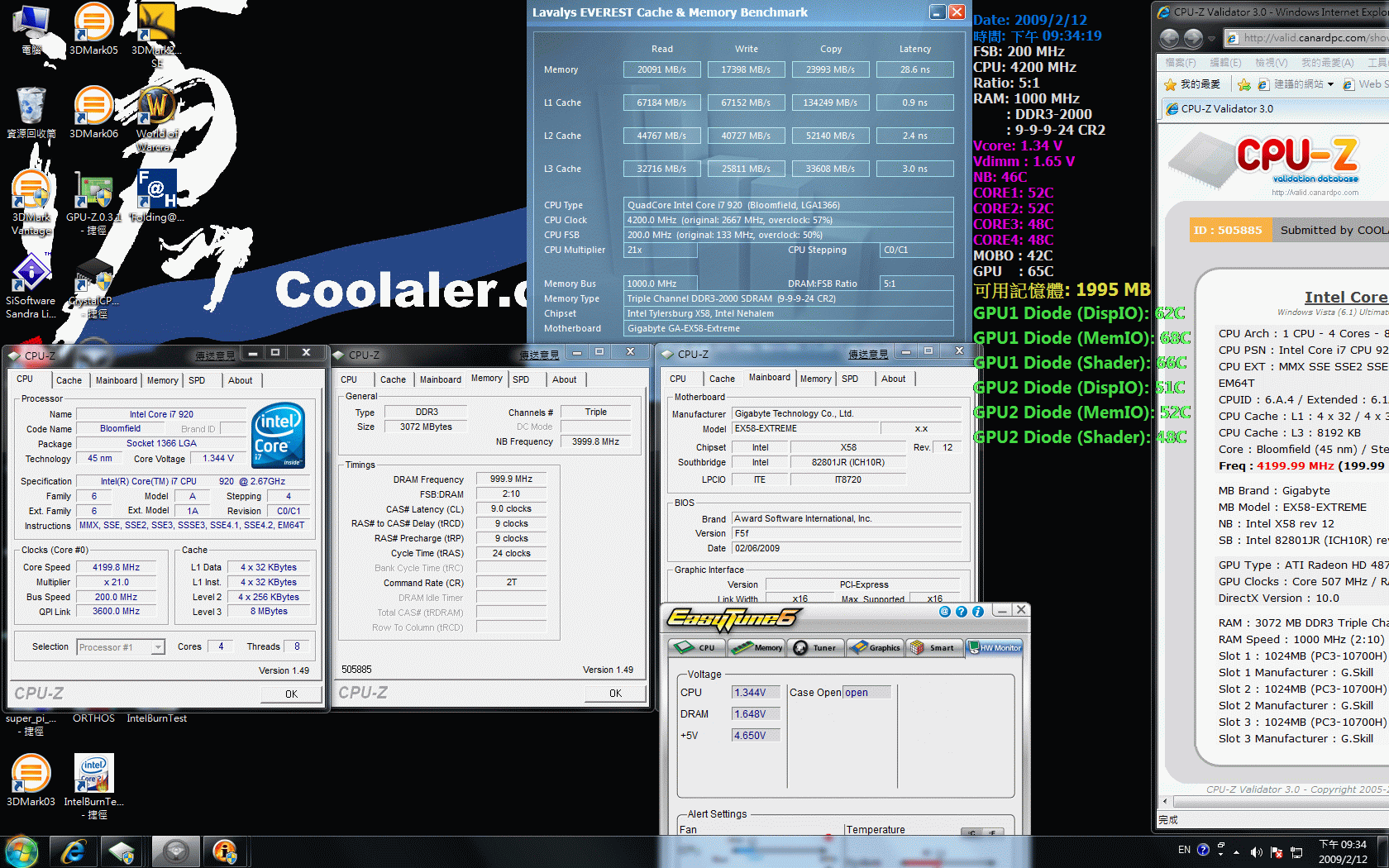Open the Folding@H desktop icon
Viewport: 1389px width, 868px height.
(x=156, y=195)
